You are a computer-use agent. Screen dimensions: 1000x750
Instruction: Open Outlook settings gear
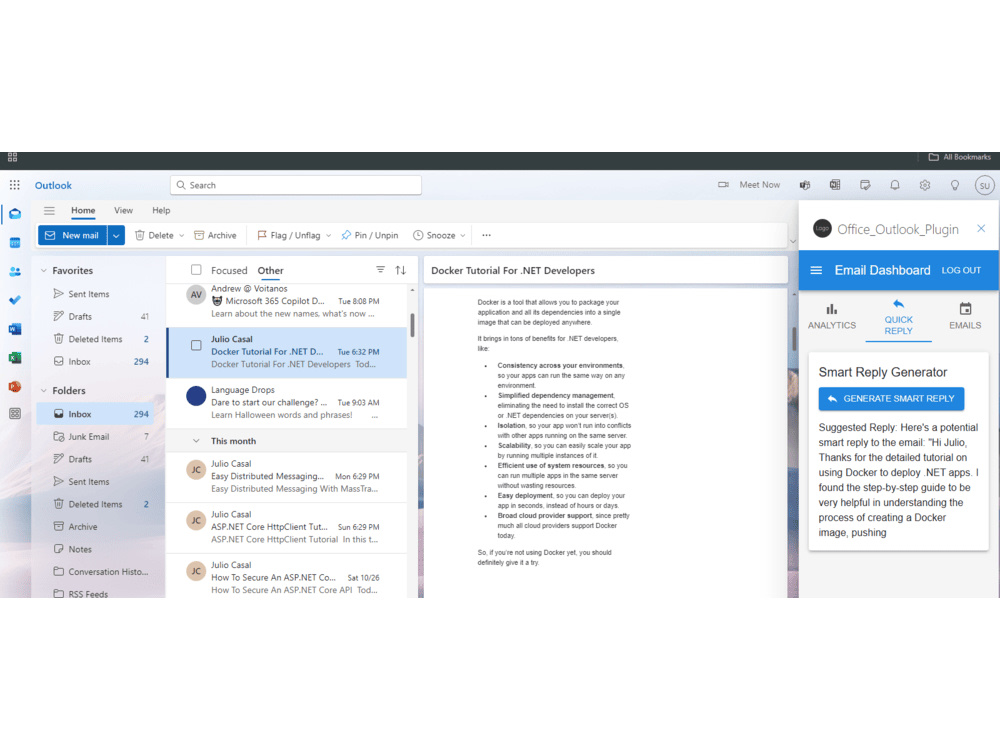coord(925,185)
